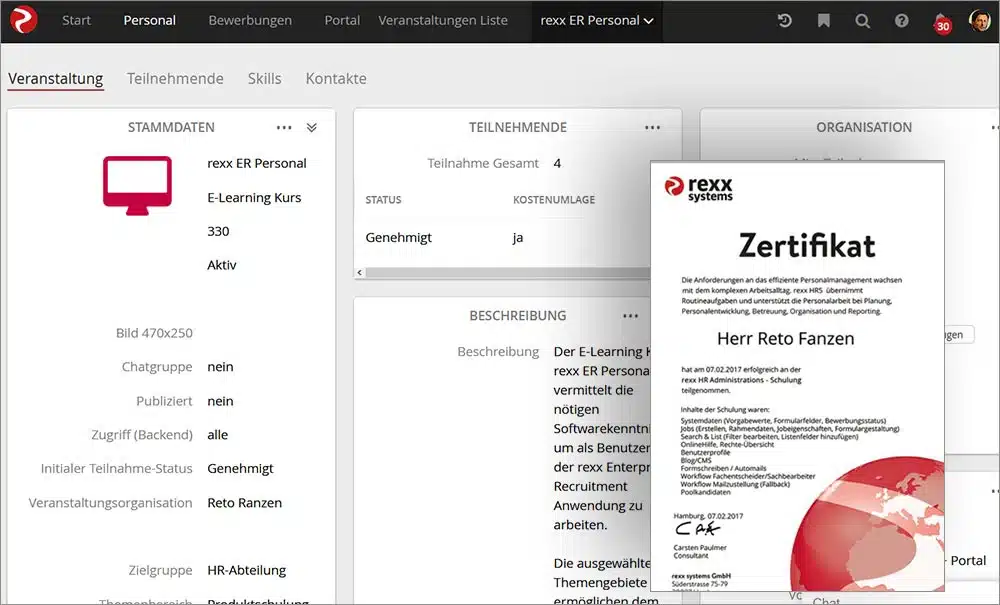Click the Genehmigt status cell in the Teilnehmende table

(399, 237)
